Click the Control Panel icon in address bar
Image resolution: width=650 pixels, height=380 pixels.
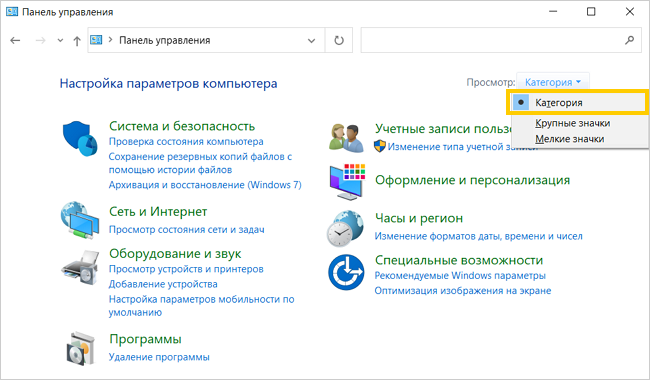click(96, 40)
